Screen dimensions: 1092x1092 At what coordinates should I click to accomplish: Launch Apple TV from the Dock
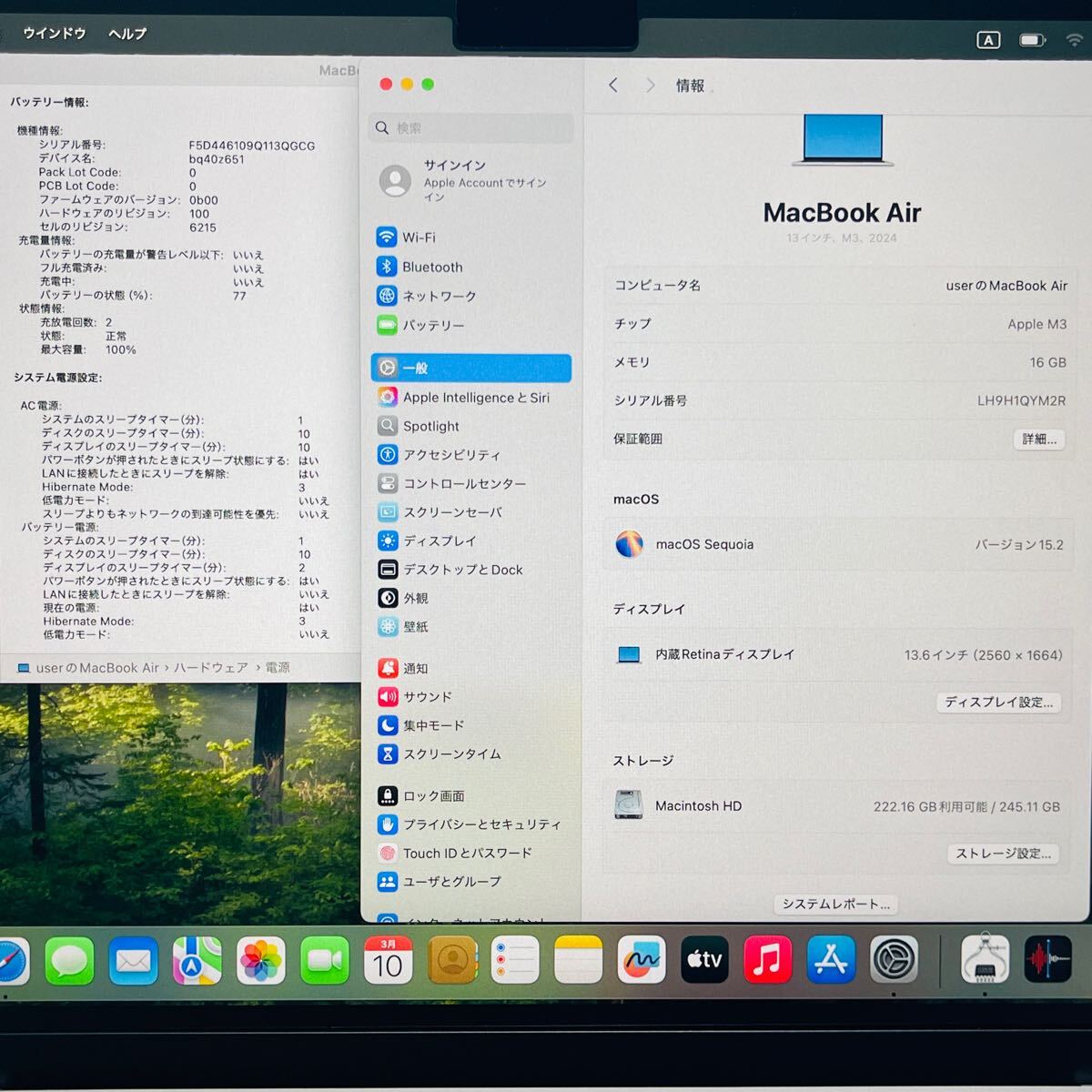[x=705, y=960]
